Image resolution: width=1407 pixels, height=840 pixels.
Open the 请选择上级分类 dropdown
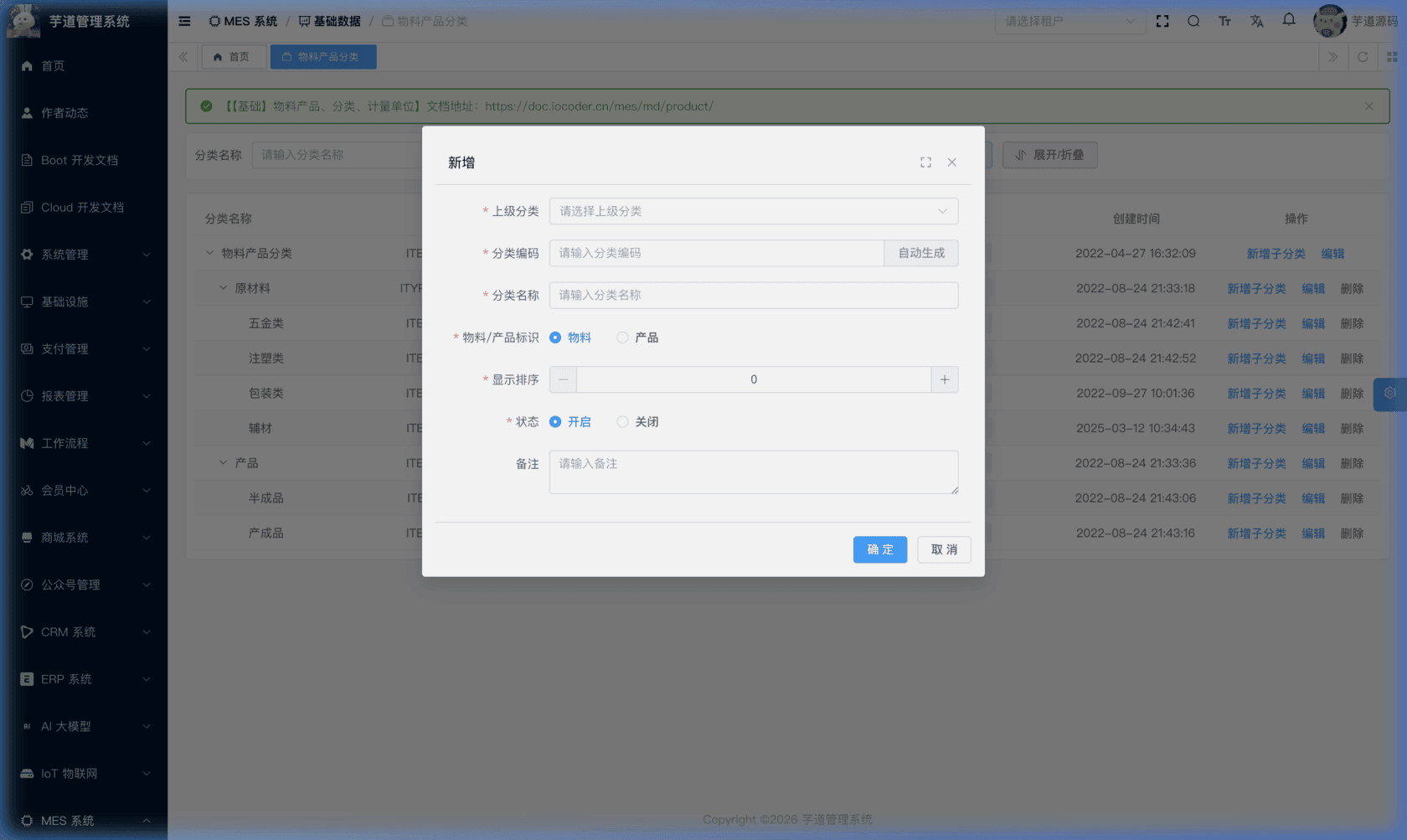coord(753,210)
